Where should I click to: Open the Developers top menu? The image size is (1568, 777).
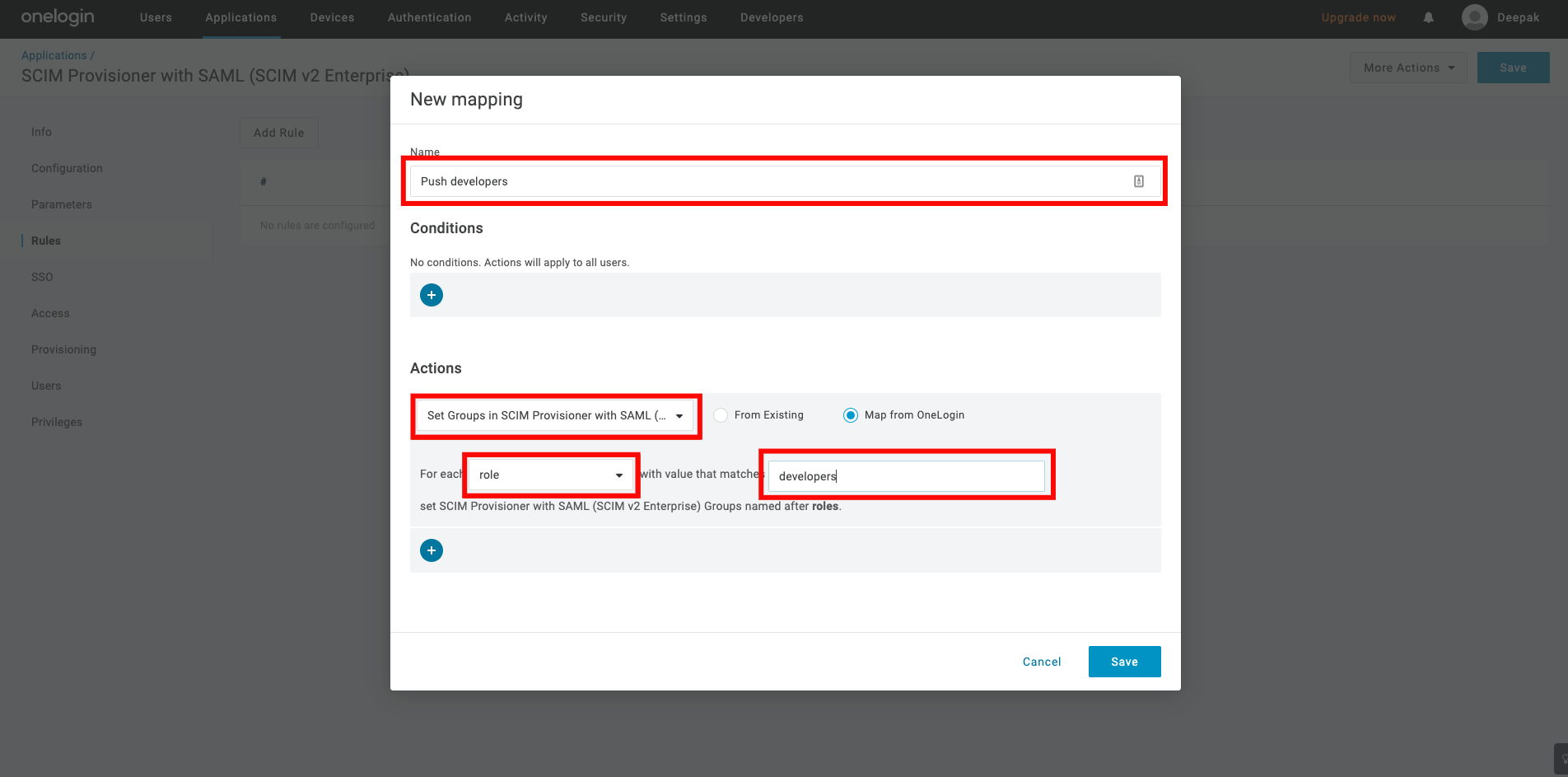point(772,17)
